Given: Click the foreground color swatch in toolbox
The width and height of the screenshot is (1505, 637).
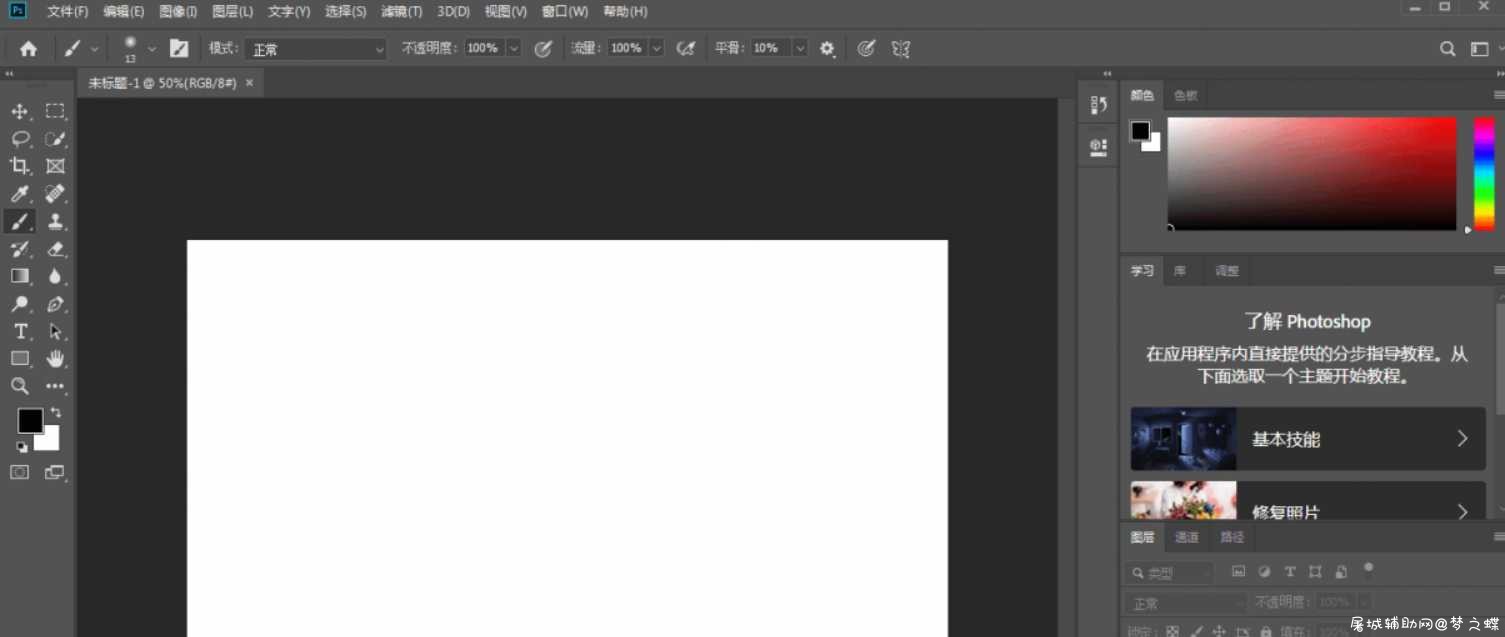Looking at the screenshot, I should 30,421.
